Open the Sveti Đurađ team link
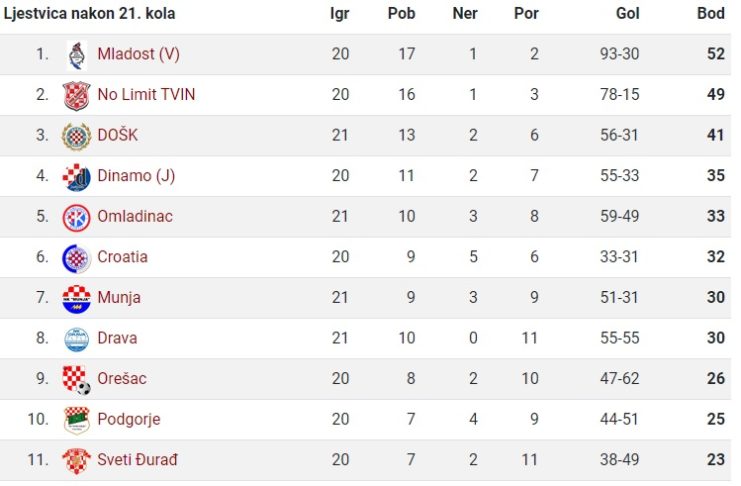Viewport: 741px width, 486px height. coord(138,460)
